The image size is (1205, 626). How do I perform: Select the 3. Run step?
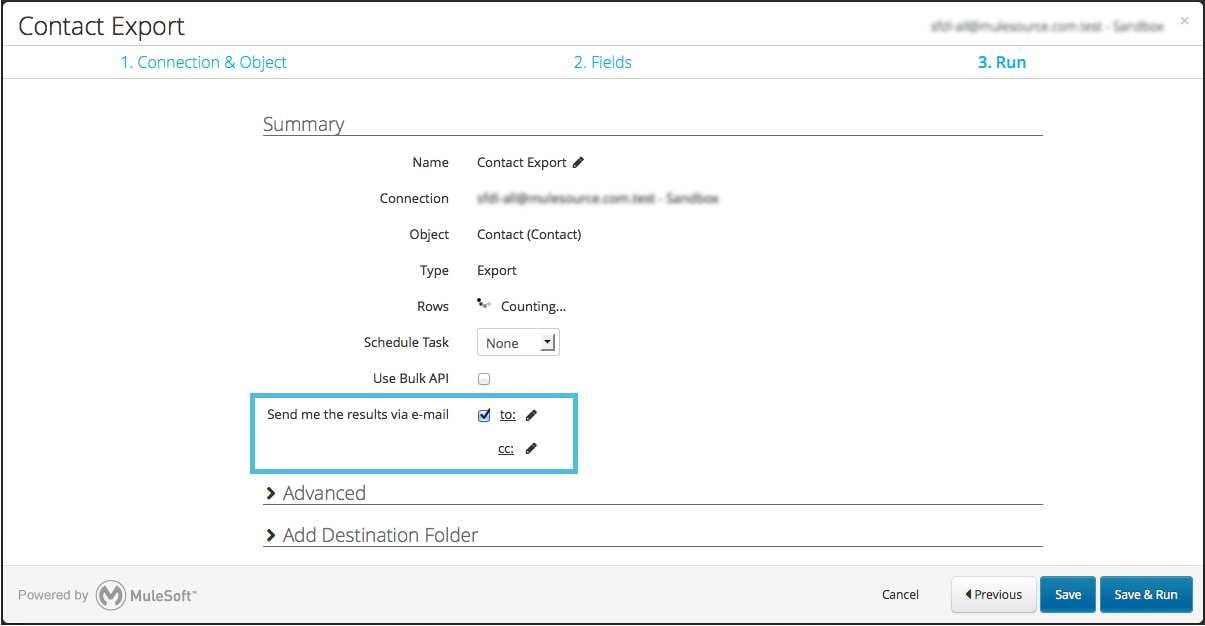coord(1002,62)
